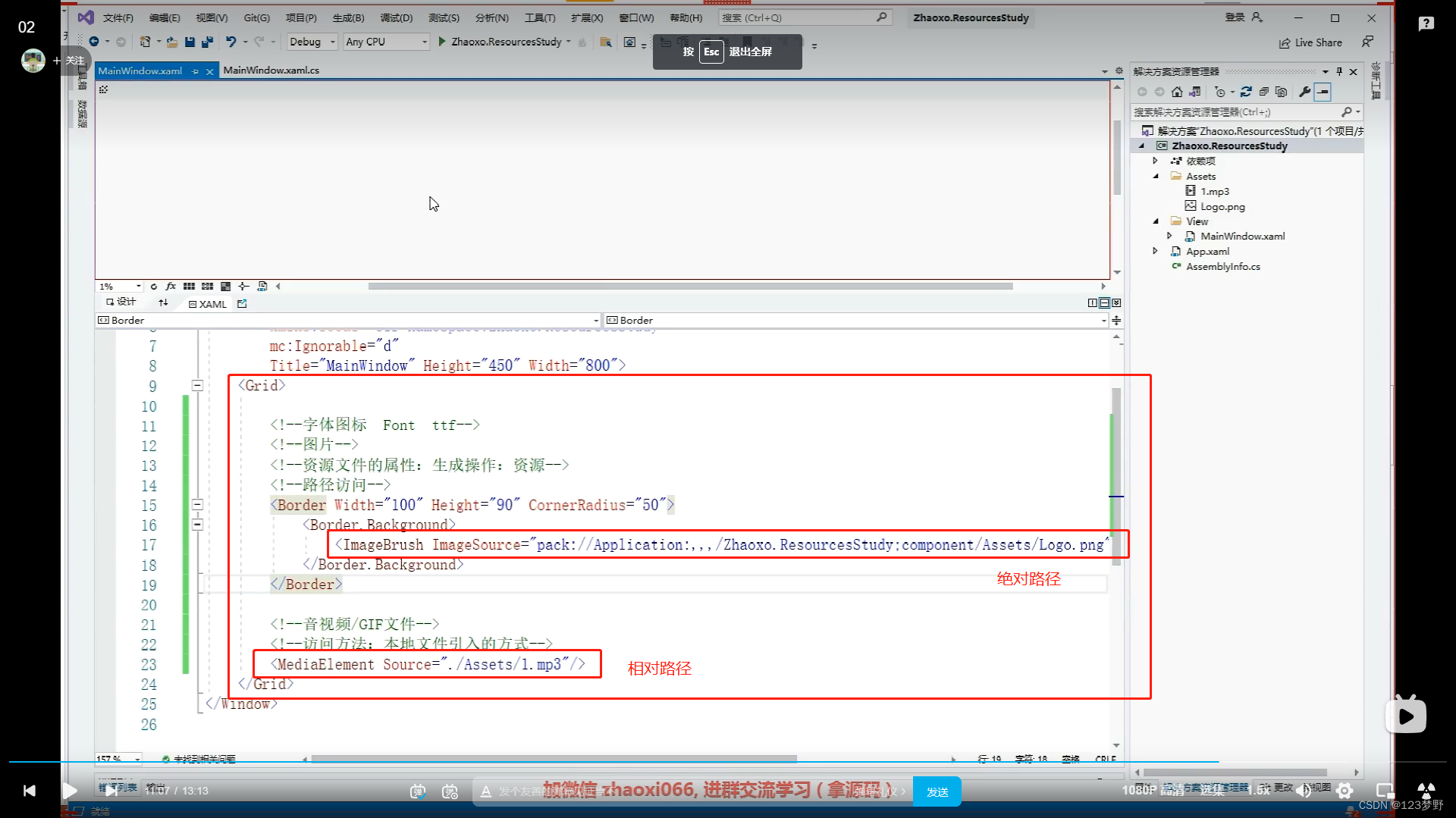This screenshot has width=1456, height=818.
Task: Collapse the Assets folder node
Action: click(x=1156, y=176)
